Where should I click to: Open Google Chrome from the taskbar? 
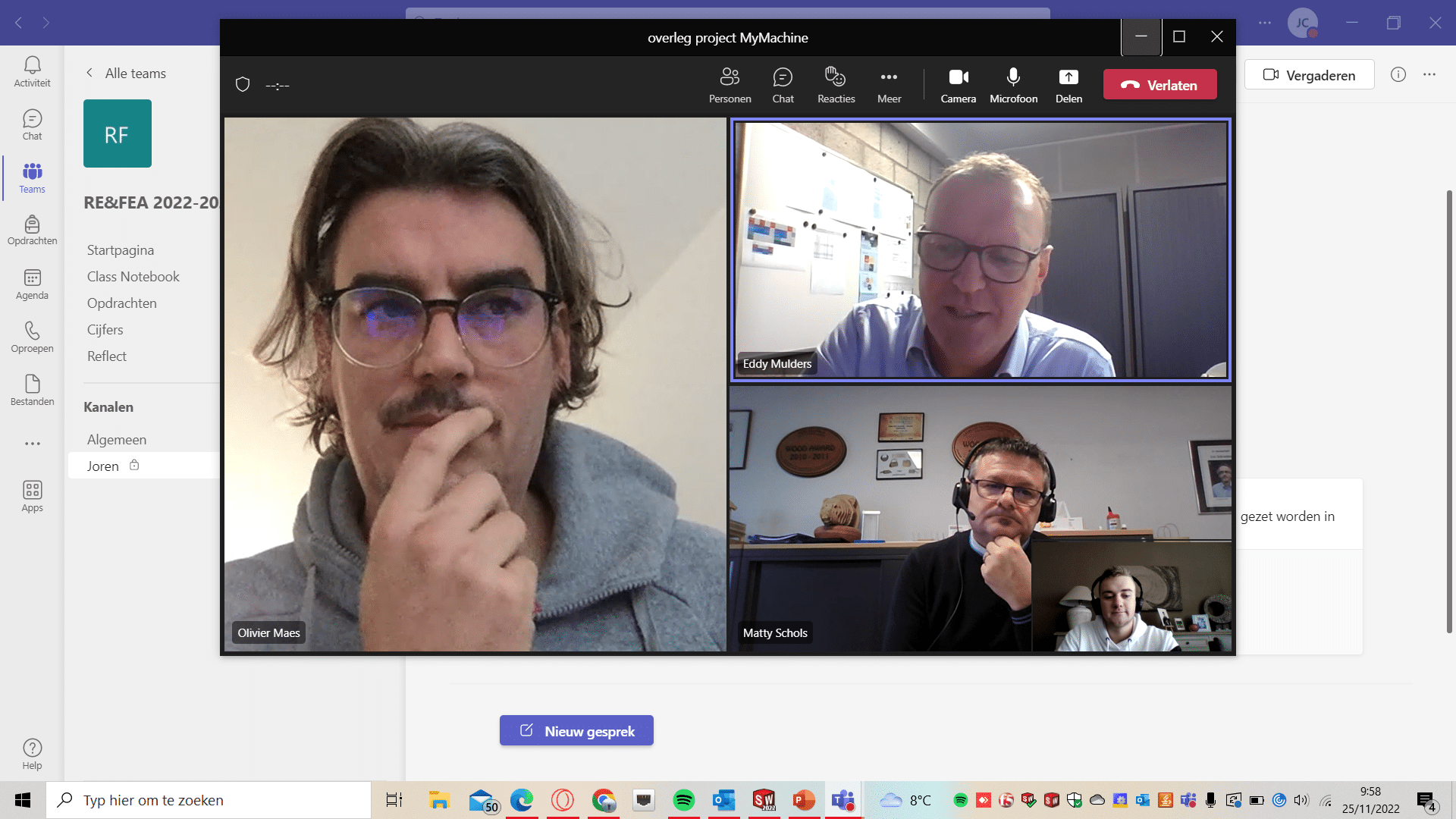tap(604, 800)
